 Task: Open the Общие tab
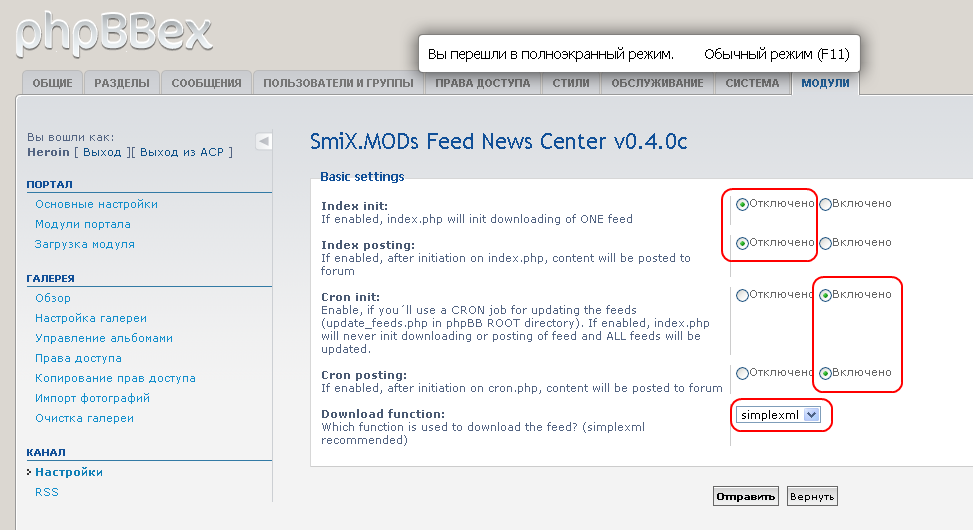pyautogui.click(x=52, y=83)
